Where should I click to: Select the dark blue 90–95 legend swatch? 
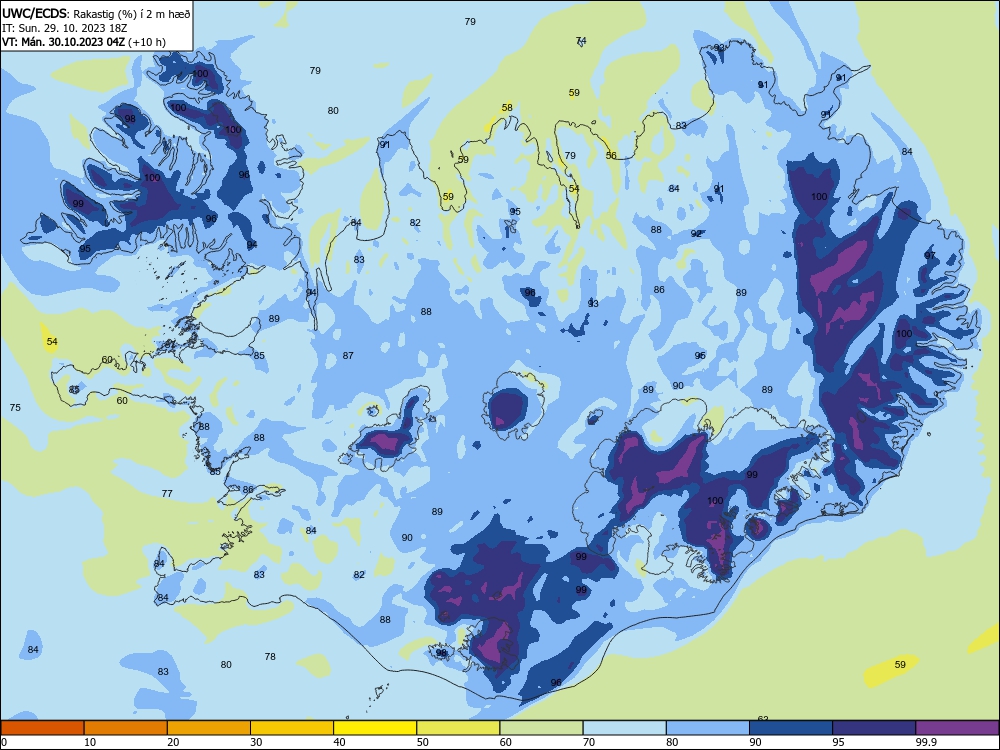coord(791,728)
